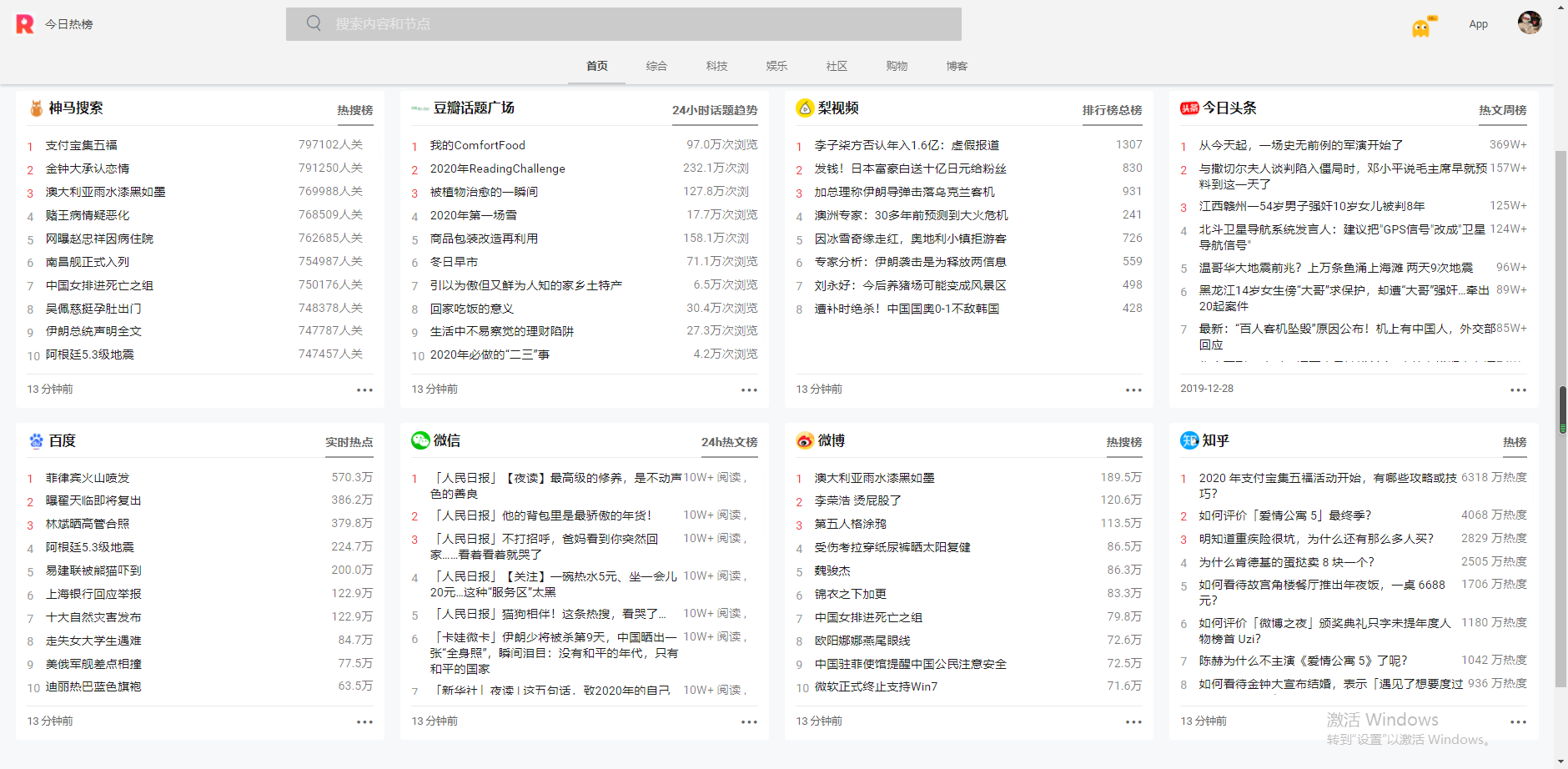Open 神马搜索 热搜榜 label
The height and width of the screenshot is (769, 1568).
[x=355, y=110]
